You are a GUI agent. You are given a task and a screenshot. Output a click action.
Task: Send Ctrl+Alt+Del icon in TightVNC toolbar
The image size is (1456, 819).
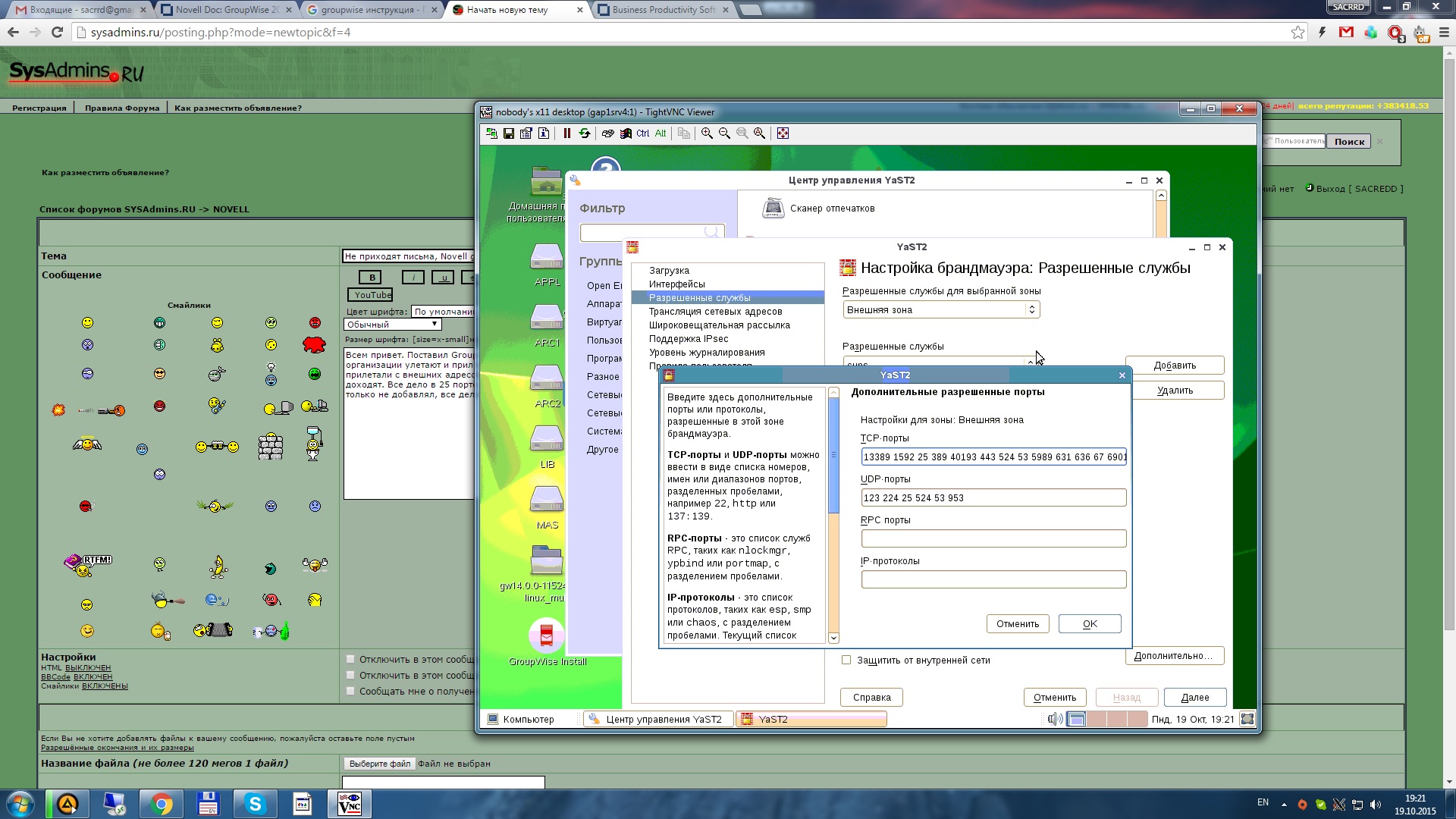click(x=607, y=133)
